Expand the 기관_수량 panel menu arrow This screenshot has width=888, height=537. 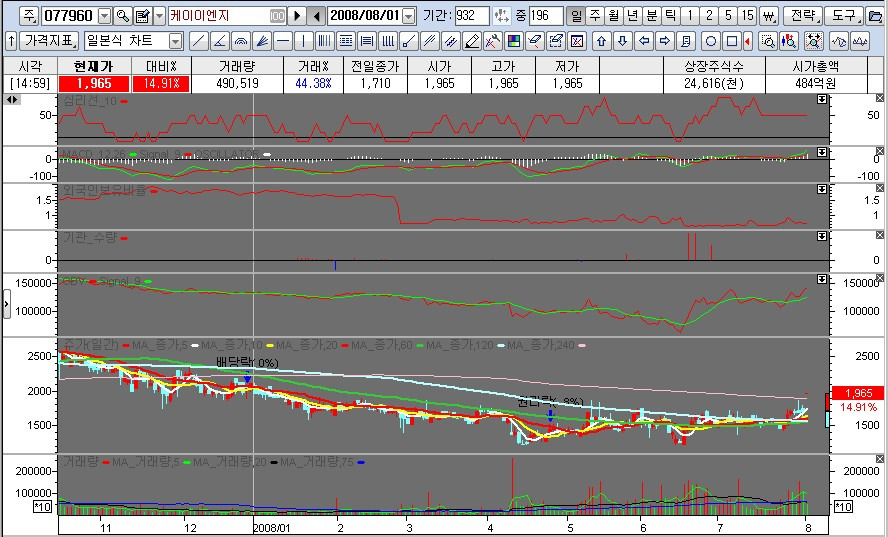click(x=822, y=236)
